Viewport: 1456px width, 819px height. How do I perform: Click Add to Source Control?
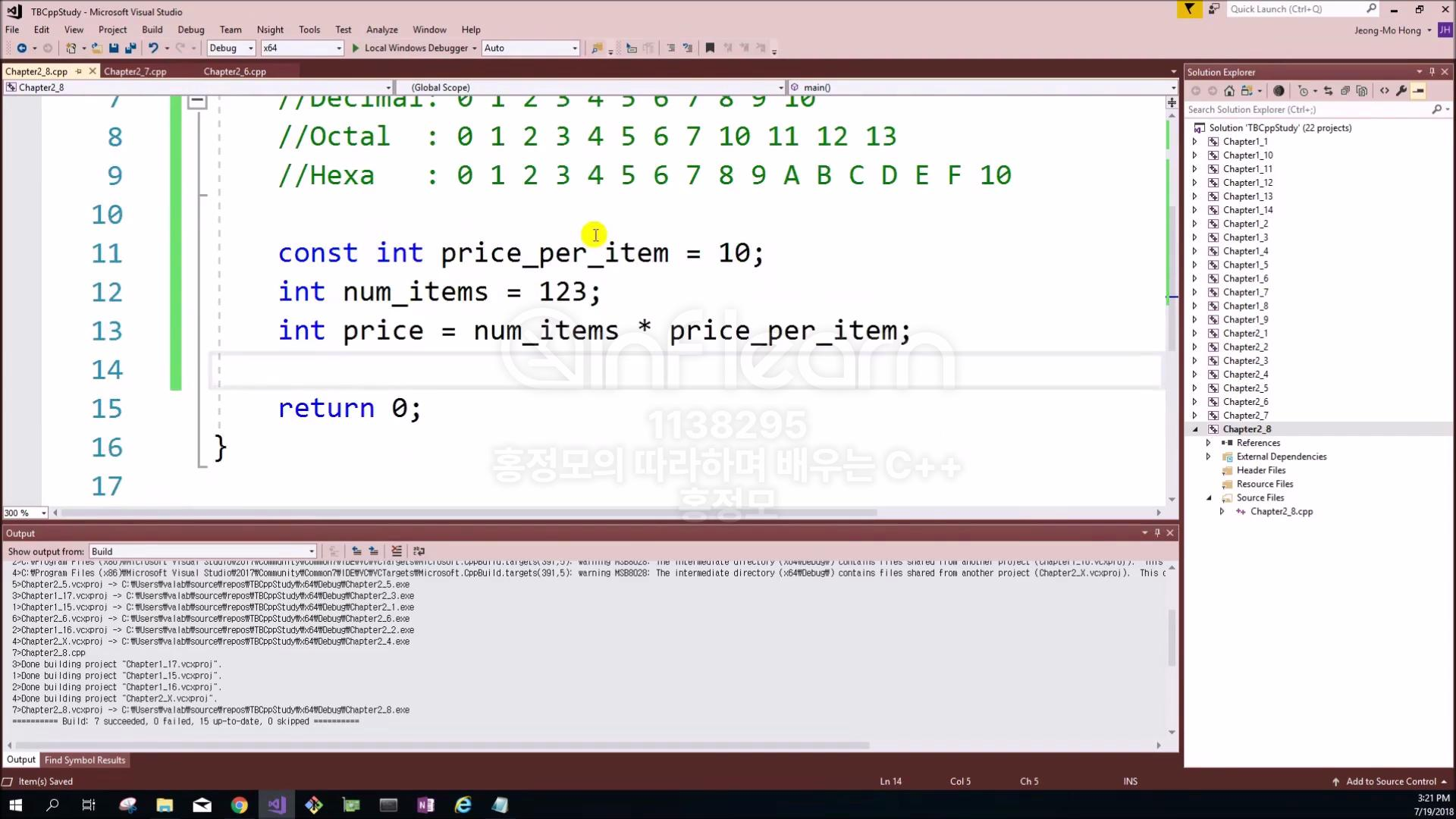1390,781
